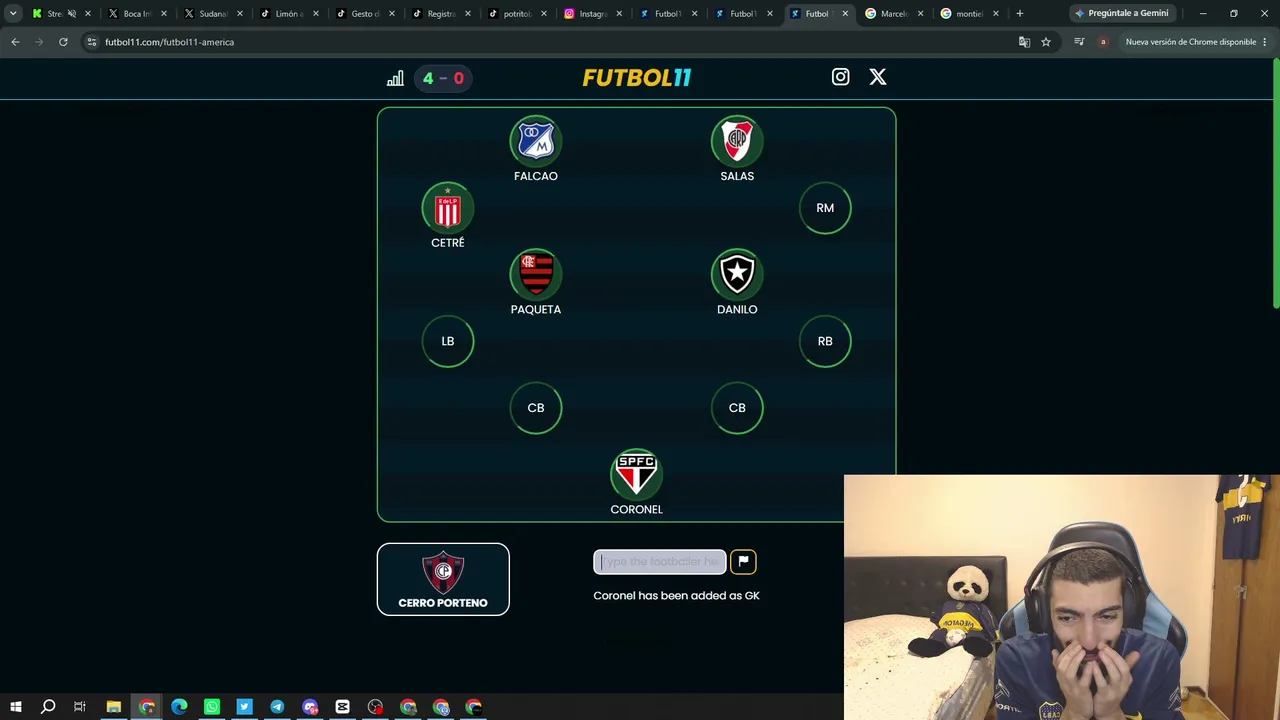Switch to the 'potritol' TikTok tab

click(516, 14)
